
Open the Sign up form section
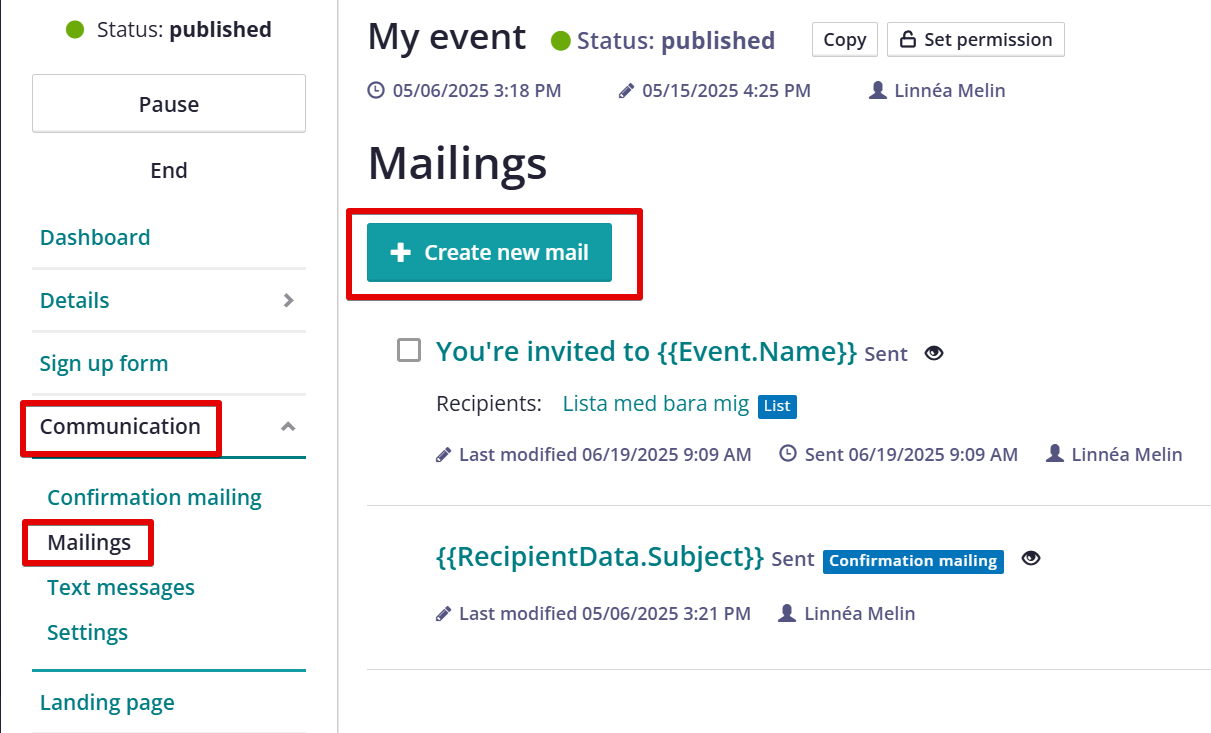104,363
